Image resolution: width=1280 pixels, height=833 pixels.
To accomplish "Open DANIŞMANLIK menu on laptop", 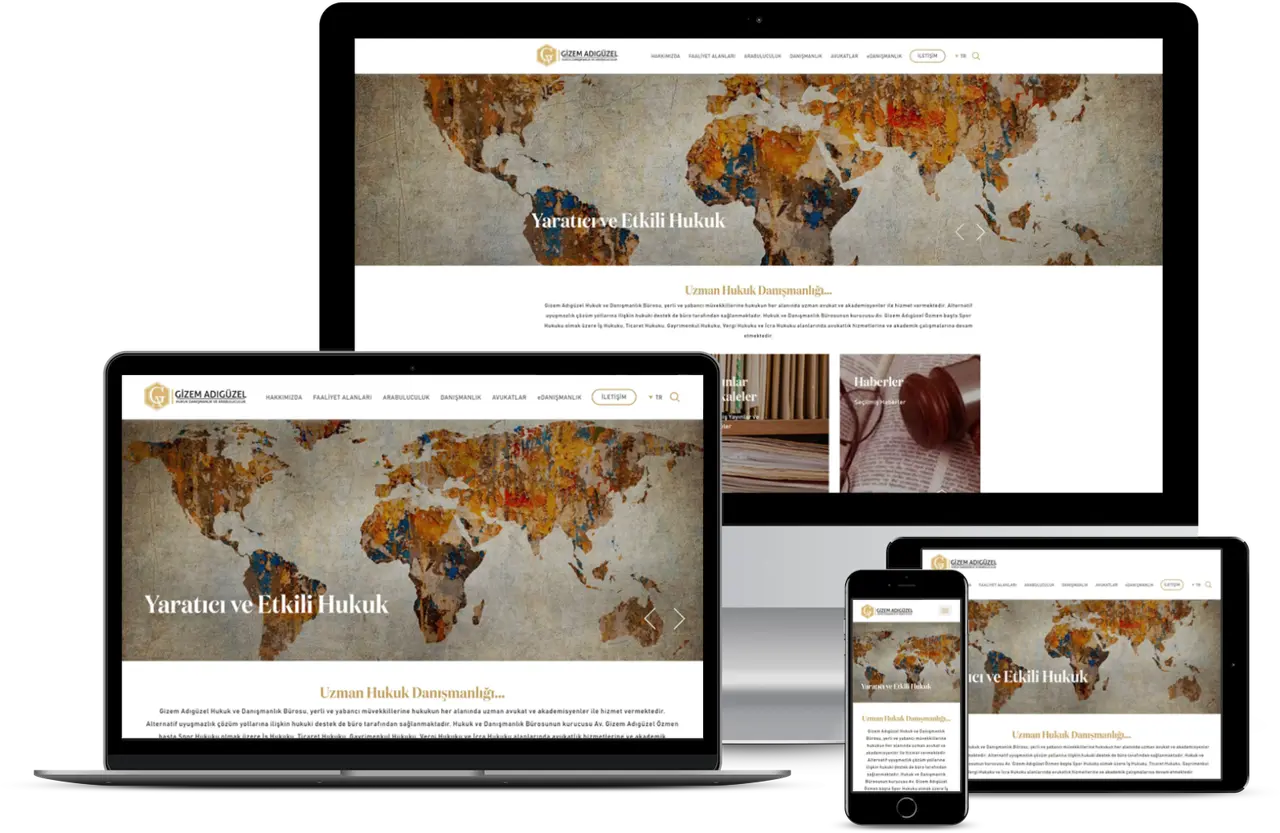I will 461,397.
